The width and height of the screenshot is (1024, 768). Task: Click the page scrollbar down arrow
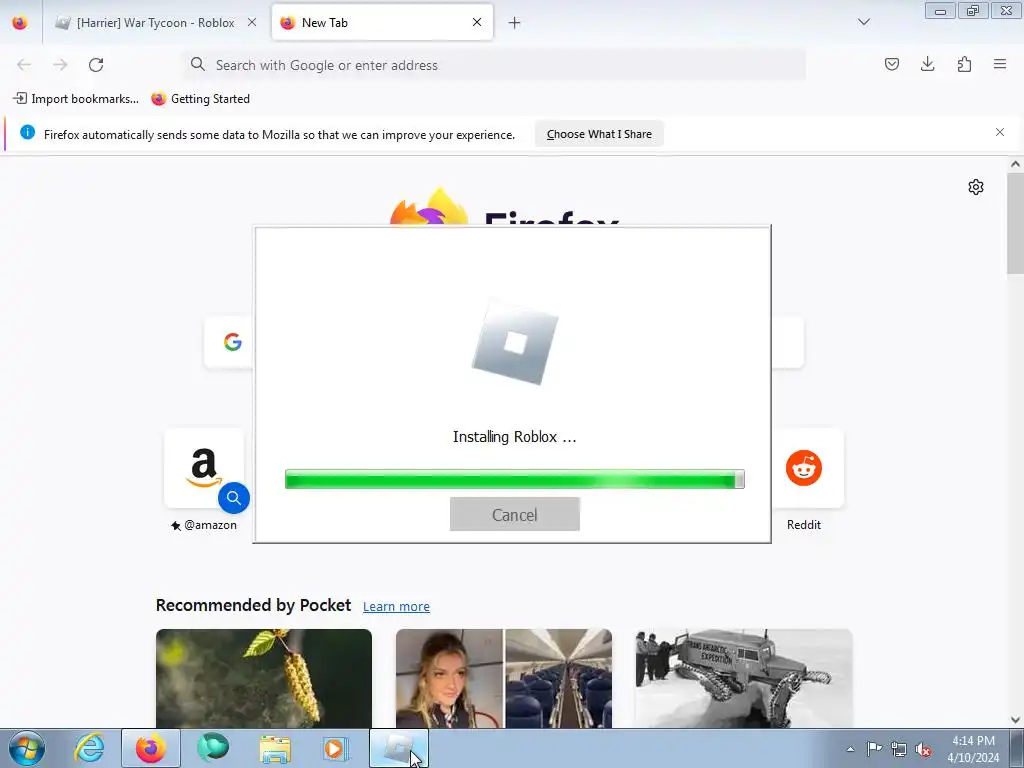tap(1015, 720)
